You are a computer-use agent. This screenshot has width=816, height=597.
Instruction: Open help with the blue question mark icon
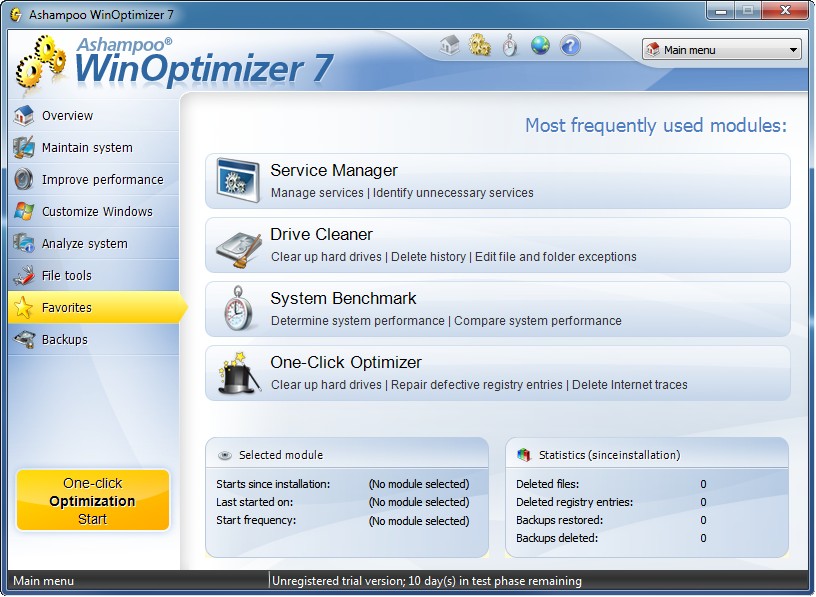coord(570,46)
